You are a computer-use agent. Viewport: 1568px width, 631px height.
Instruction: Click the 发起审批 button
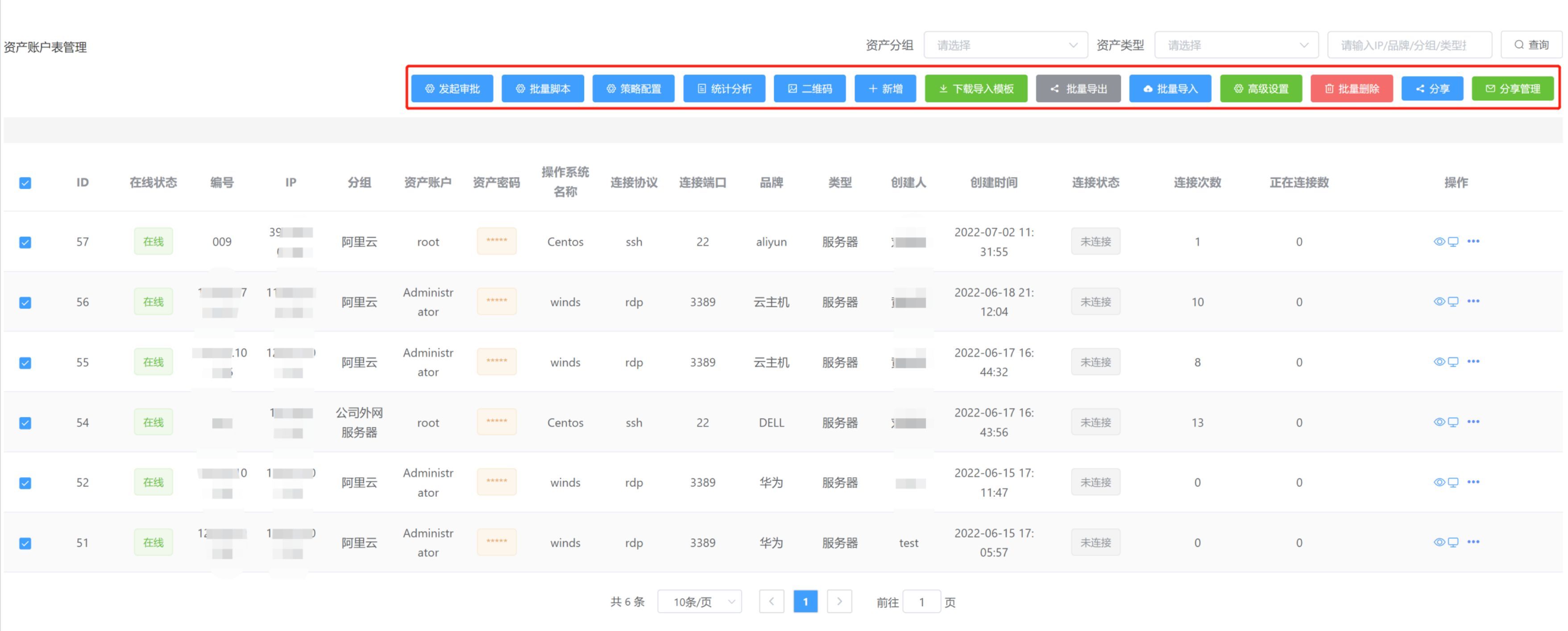coord(452,88)
